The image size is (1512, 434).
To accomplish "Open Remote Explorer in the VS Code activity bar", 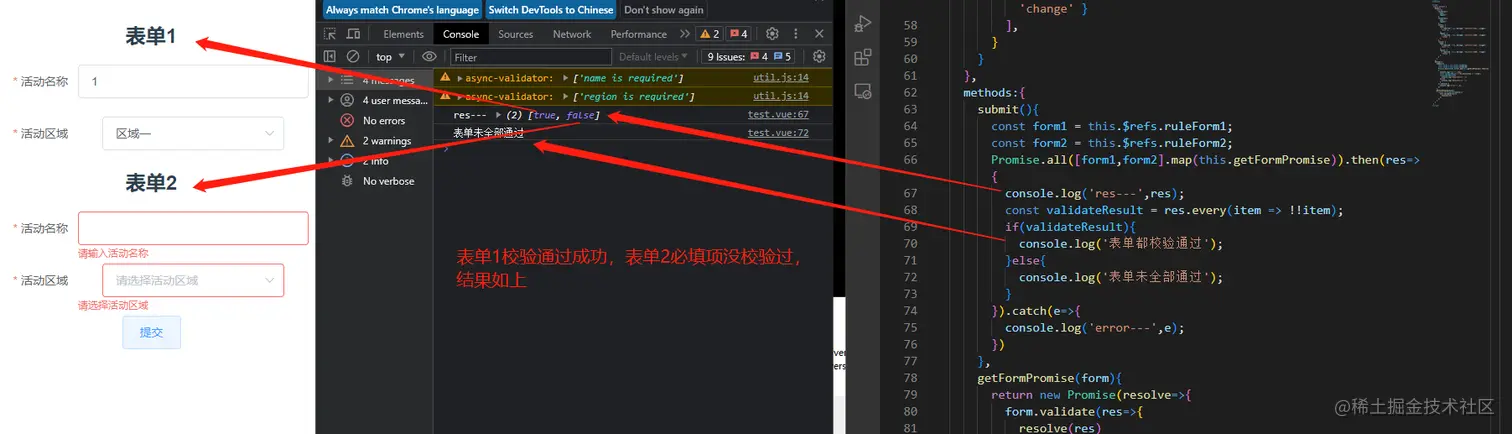I will [863, 91].
